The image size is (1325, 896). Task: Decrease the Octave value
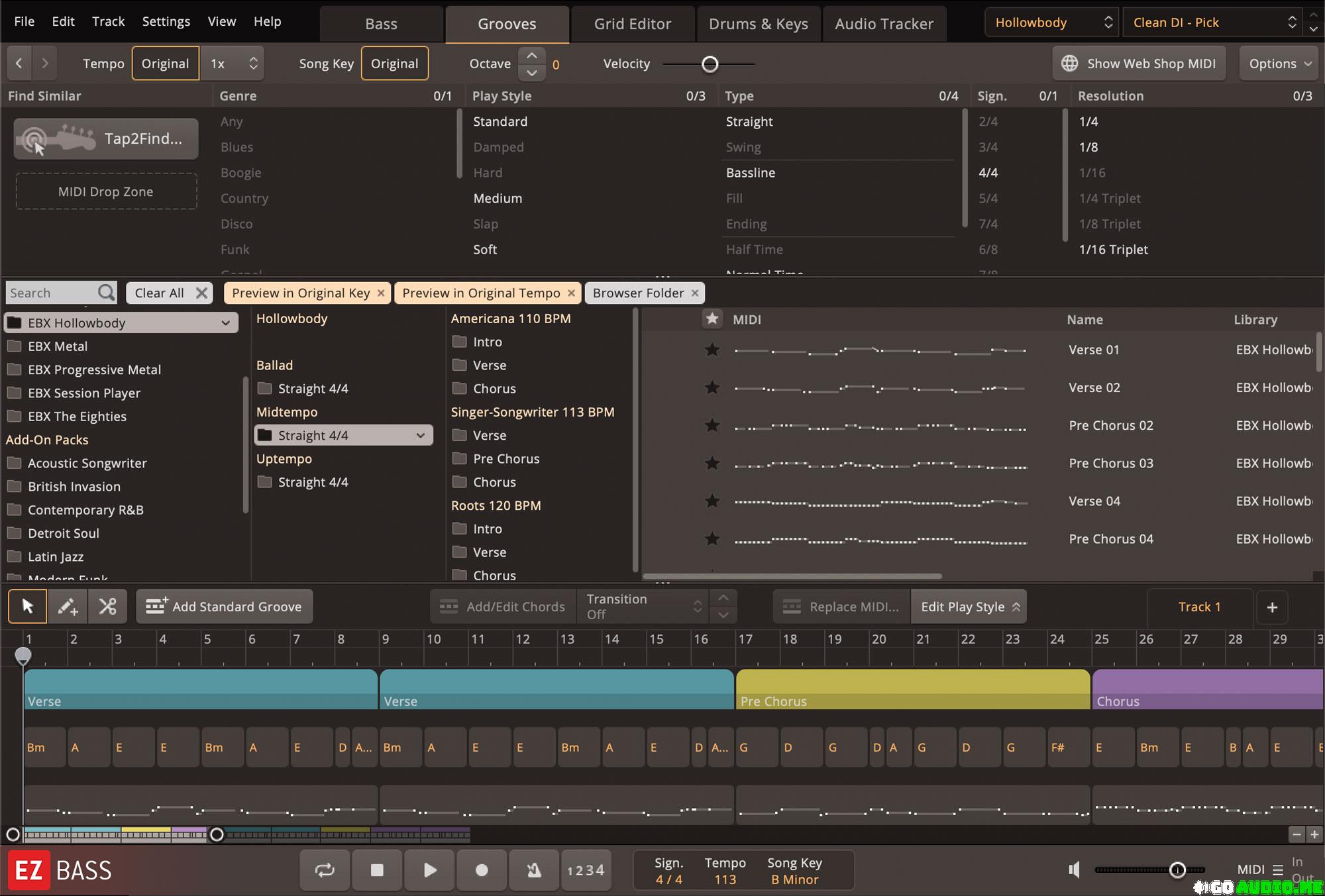[532, 73]
